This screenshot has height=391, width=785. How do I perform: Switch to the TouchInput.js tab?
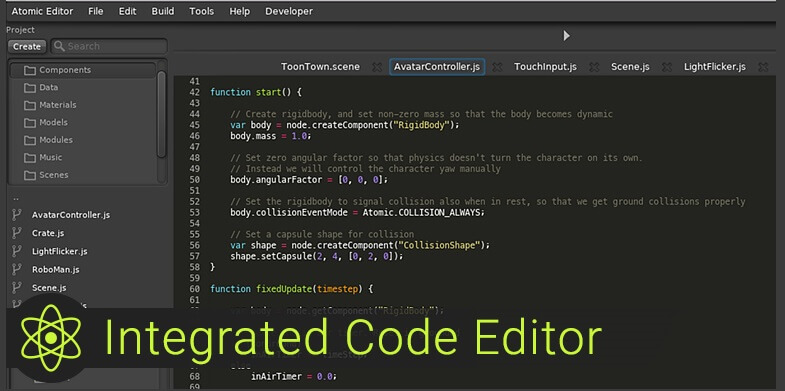[x=545, y=67]
